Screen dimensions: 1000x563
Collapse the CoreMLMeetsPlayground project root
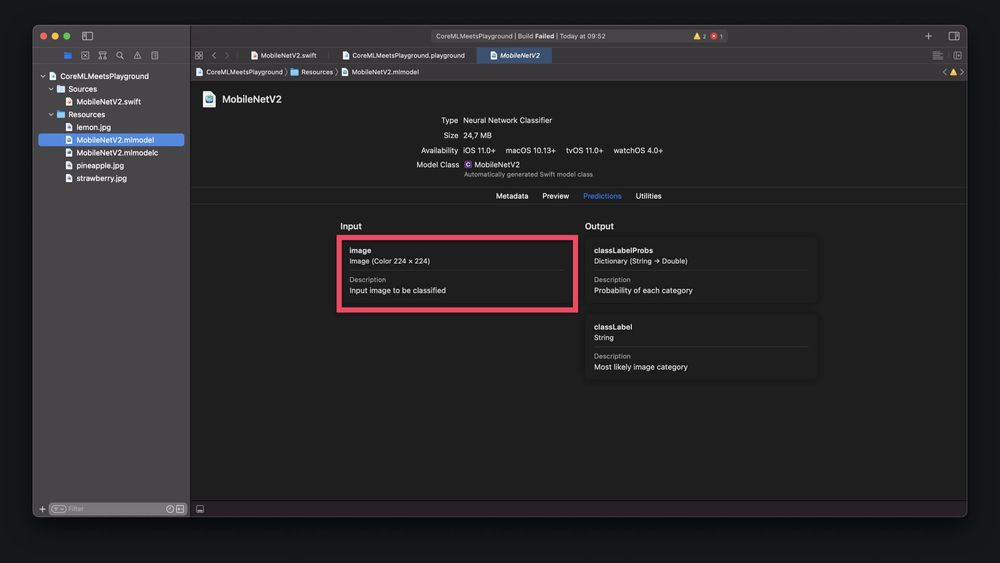tap(43, 76)
